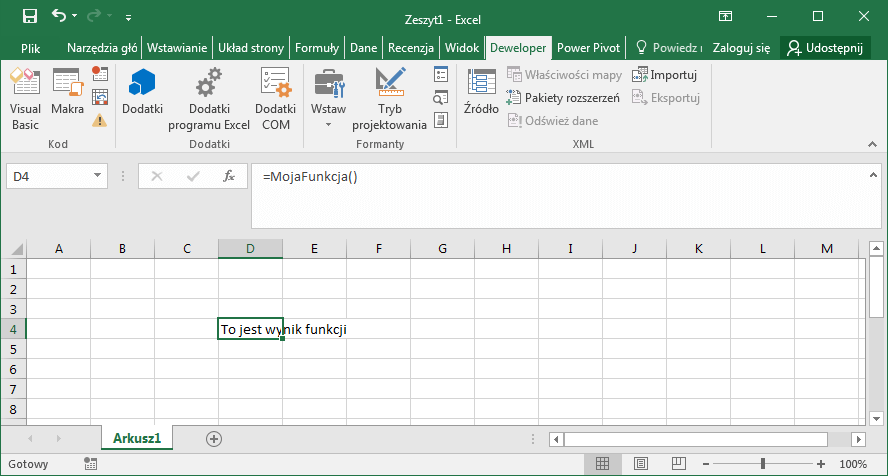Open the undo history dropdown arrow
Image resolution: width=888 pixels, height=476 pixels.
[x=75, y=16]
